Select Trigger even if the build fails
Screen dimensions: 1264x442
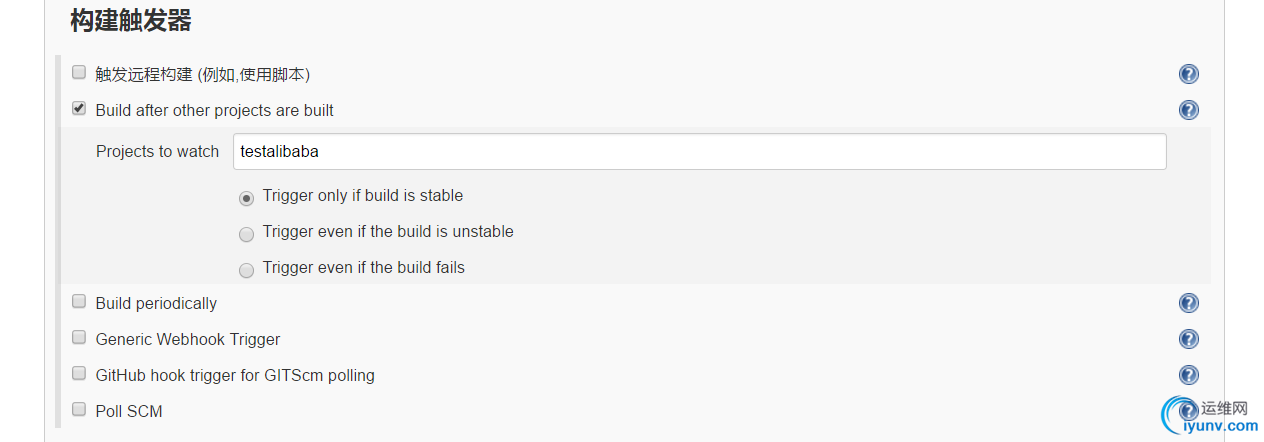246,270
